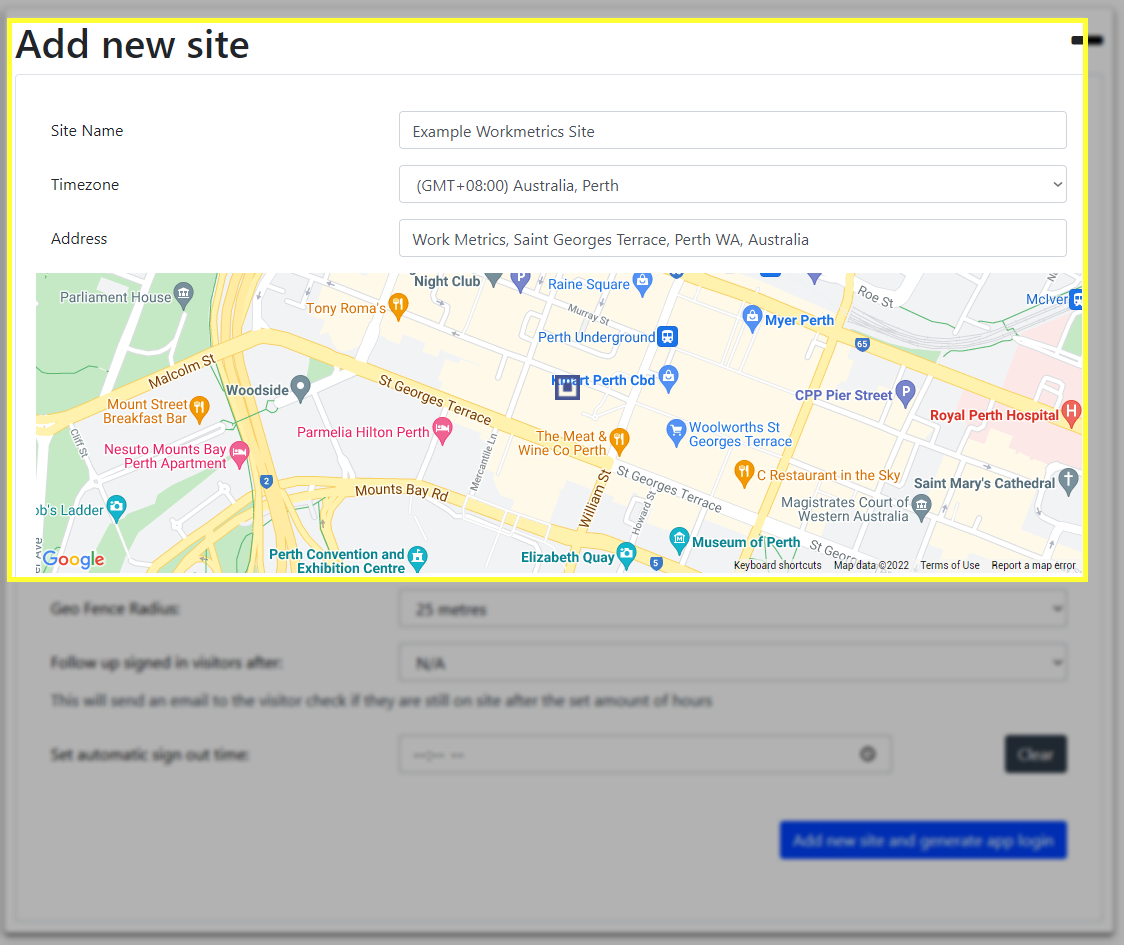The image size is (1124, 945).
Task: Open the Geo Fence Radius dropdown
Action: pos(732,609)
